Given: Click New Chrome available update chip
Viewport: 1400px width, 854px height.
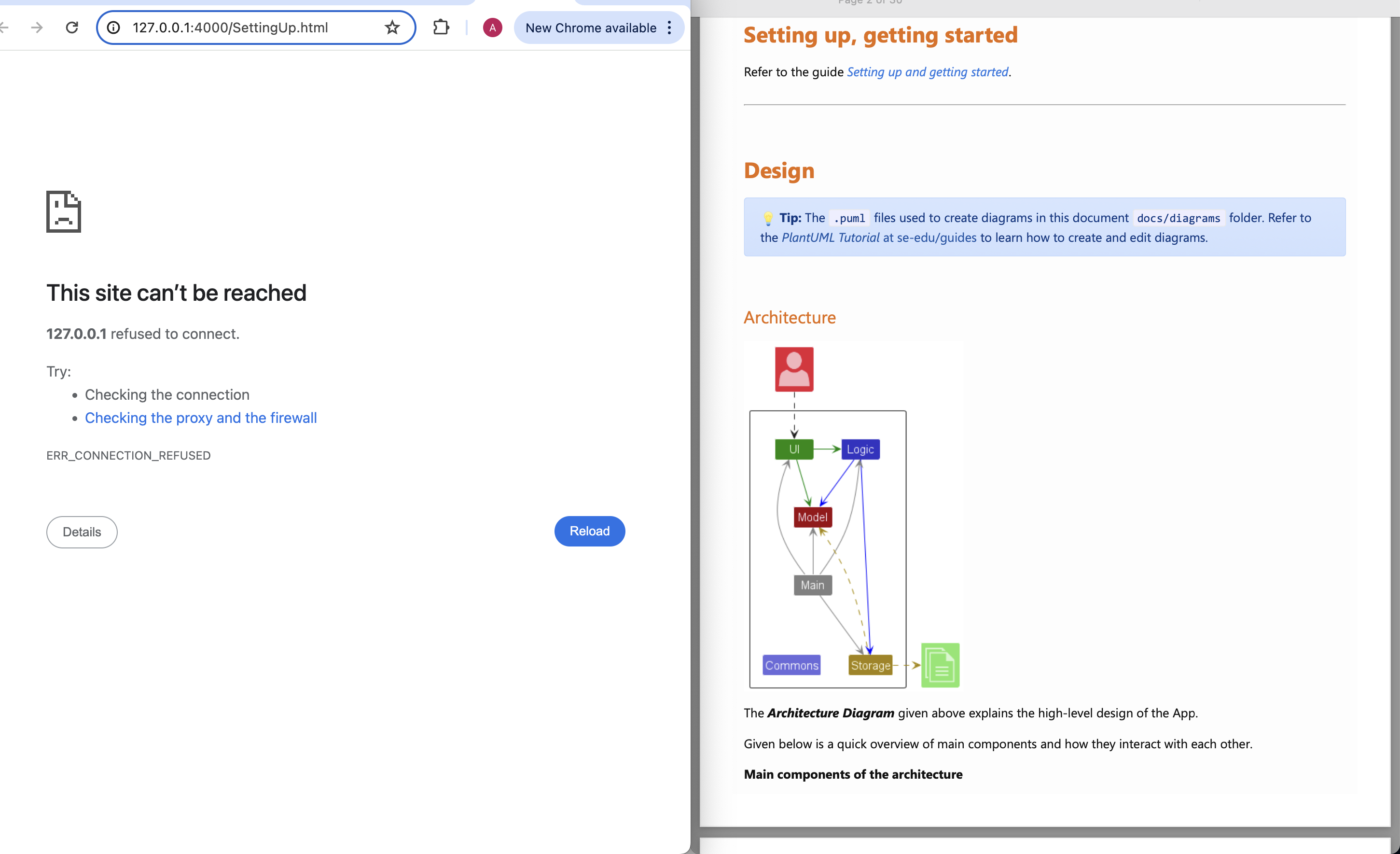Looking at the screenshot, I should 590,27.
